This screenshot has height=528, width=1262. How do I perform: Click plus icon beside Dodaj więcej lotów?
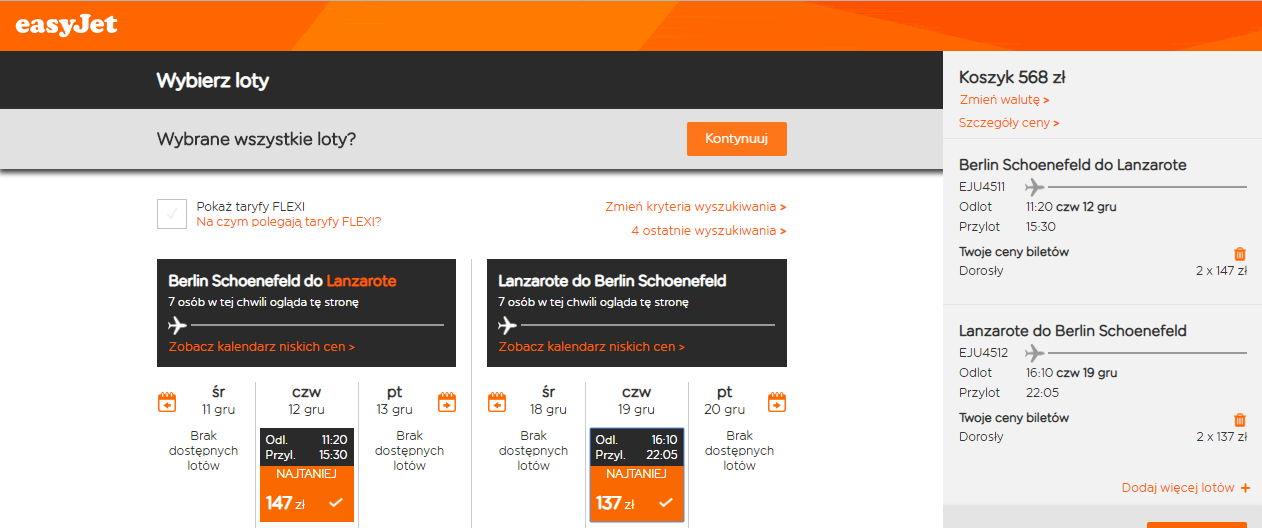pyautogui.click(x=1245, y=488)
